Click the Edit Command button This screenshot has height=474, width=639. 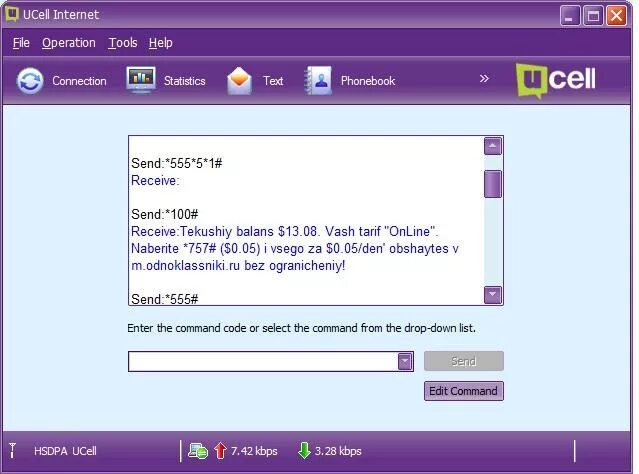(464, 391)
